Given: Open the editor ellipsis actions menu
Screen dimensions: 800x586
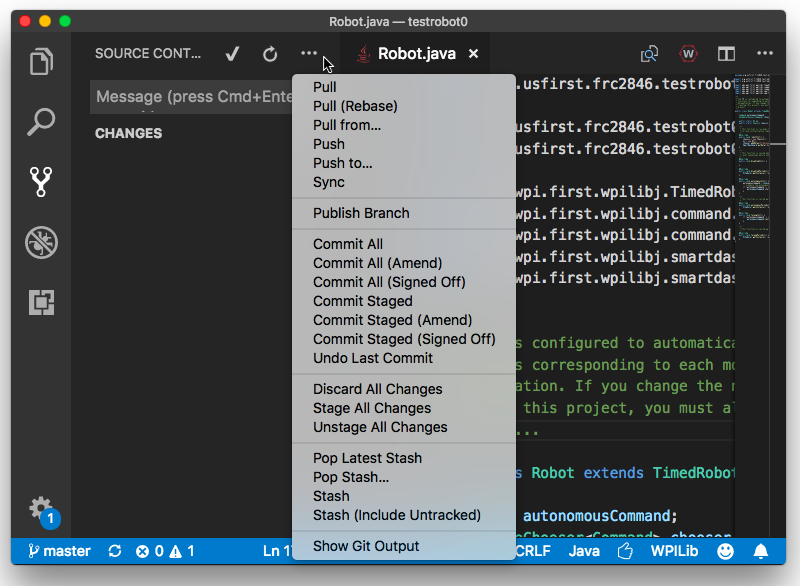Looking at the screenshot, I should pos(765,54).
